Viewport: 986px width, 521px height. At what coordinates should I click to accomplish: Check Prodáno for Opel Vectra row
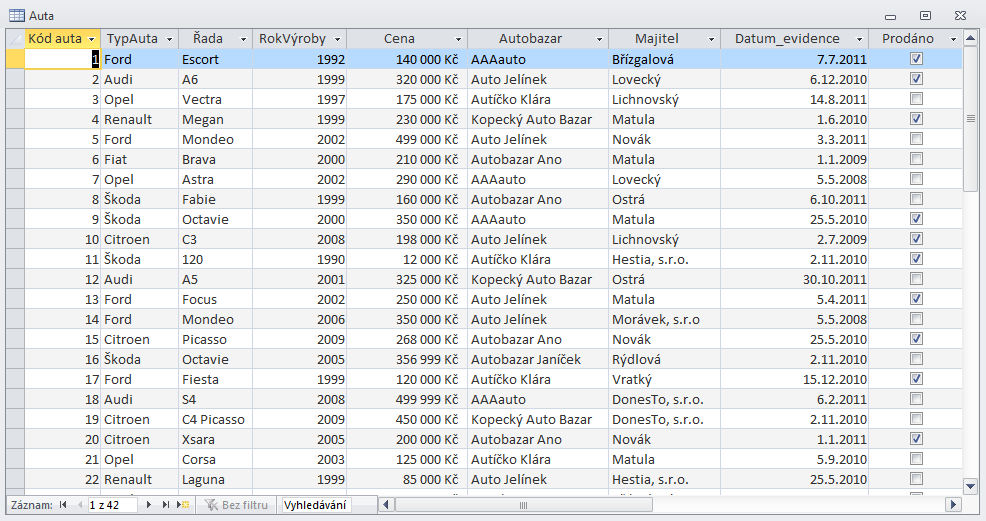[916, 99]
